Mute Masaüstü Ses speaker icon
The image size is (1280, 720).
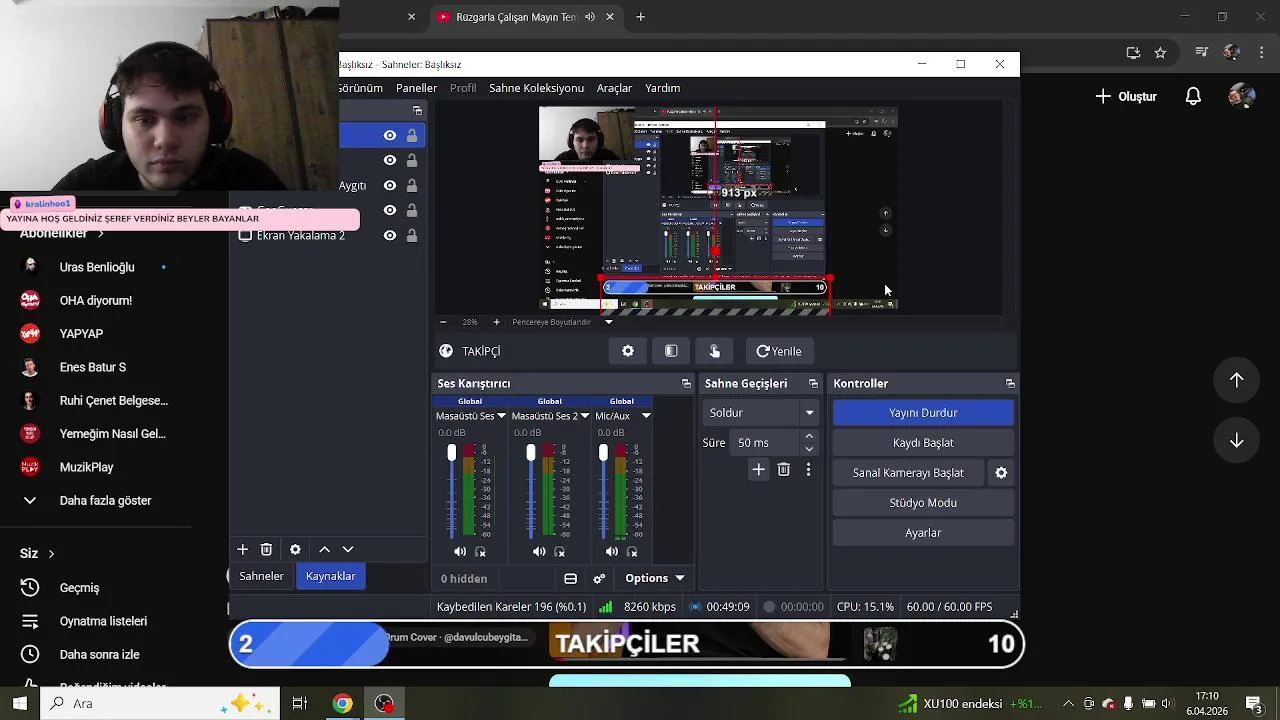pos(460,552)
